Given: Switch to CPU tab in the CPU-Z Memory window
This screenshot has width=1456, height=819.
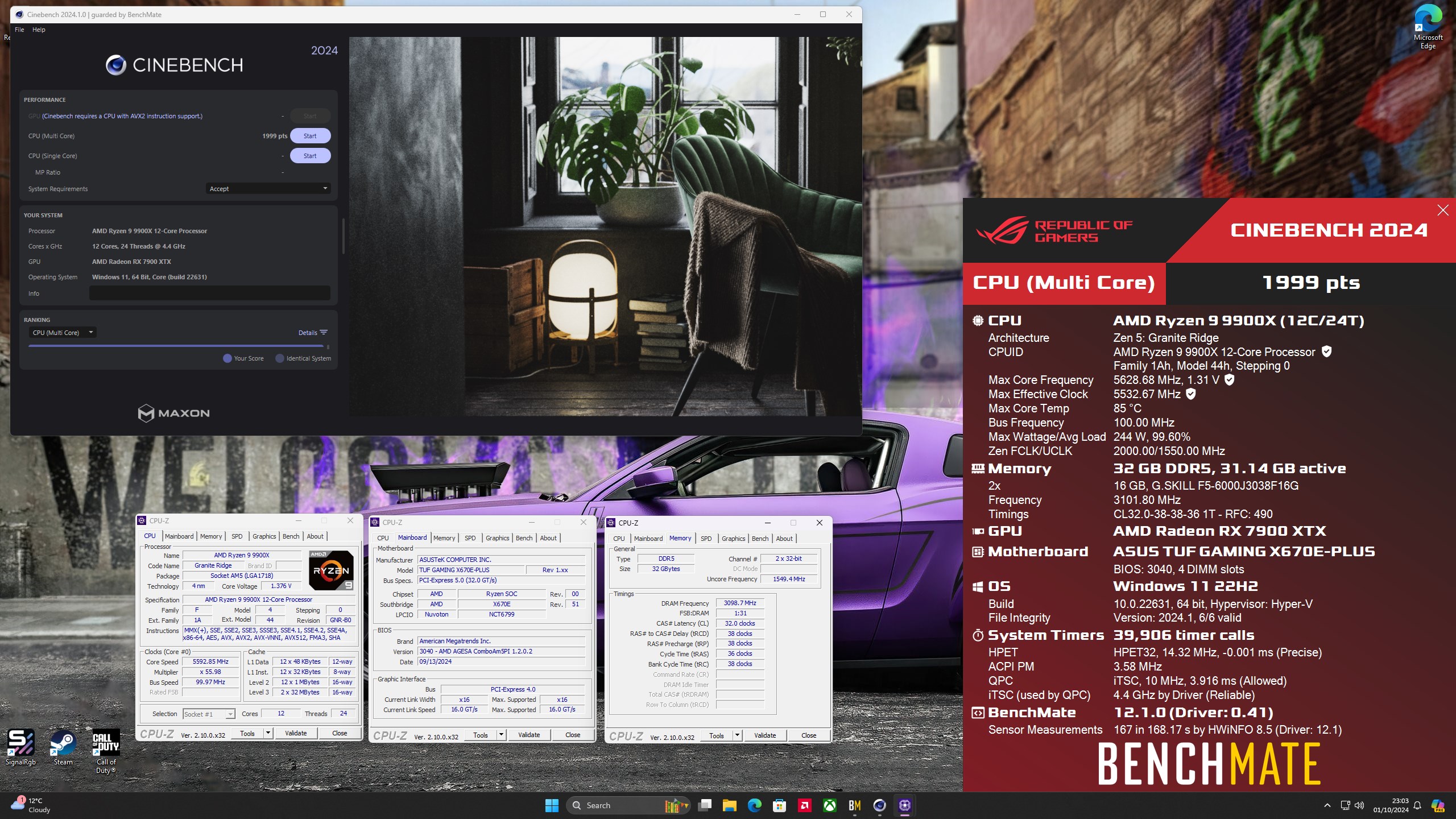Looking at the screenshot, I should pos(619,539).
